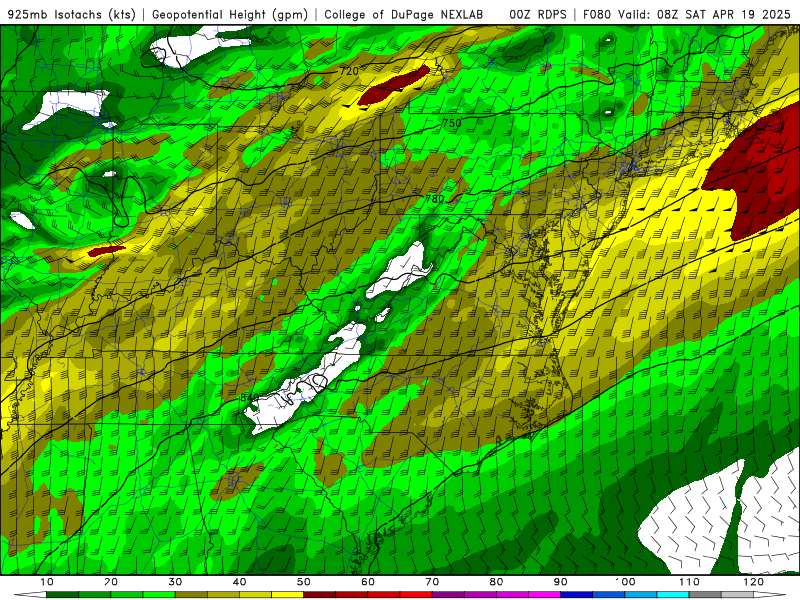800x600 pixels.
Task: Select the darkest green 10-15 kt swatch
Action: click(x=62, y=595)
